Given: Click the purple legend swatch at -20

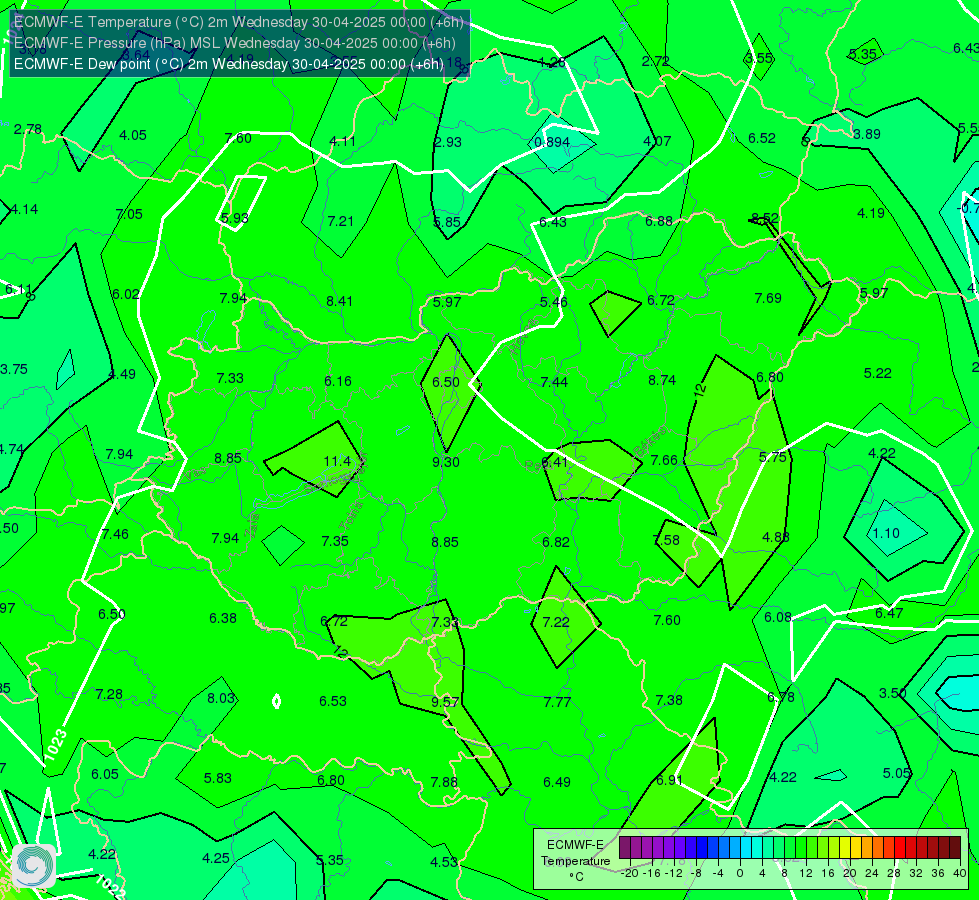Looking at the screenshot, I should [x=625, y=848].
